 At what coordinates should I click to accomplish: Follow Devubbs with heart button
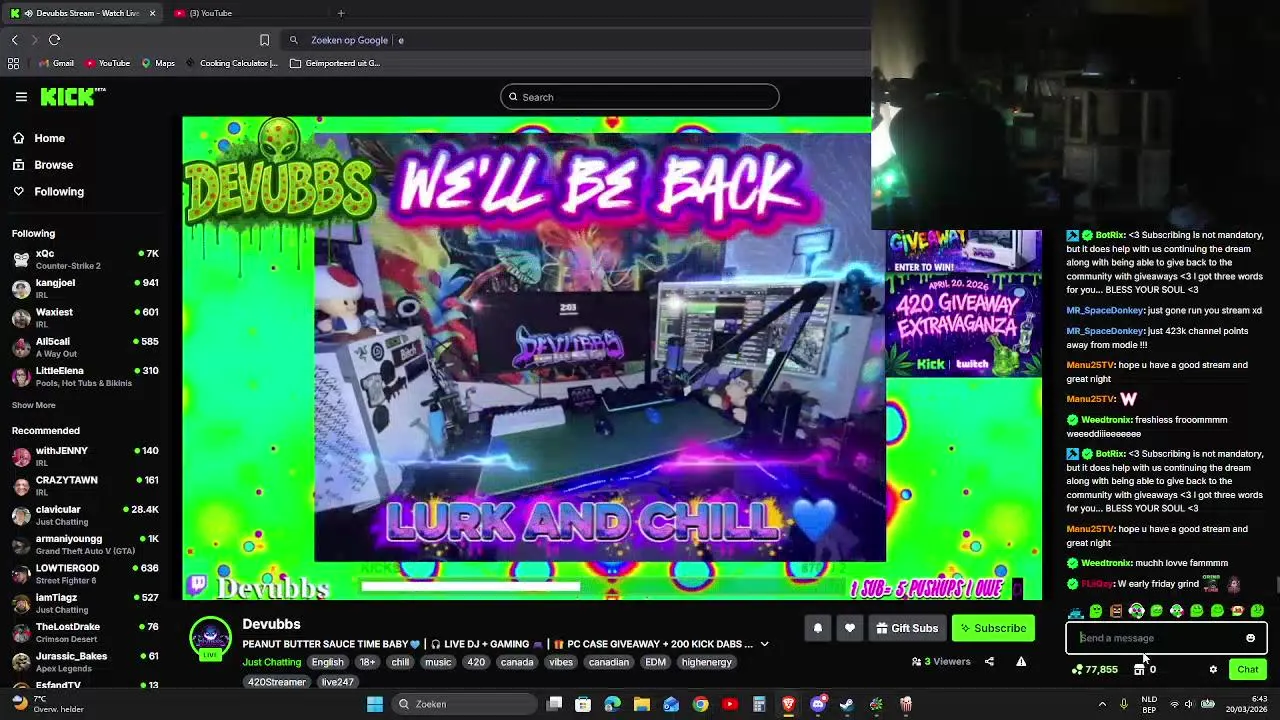850,628
